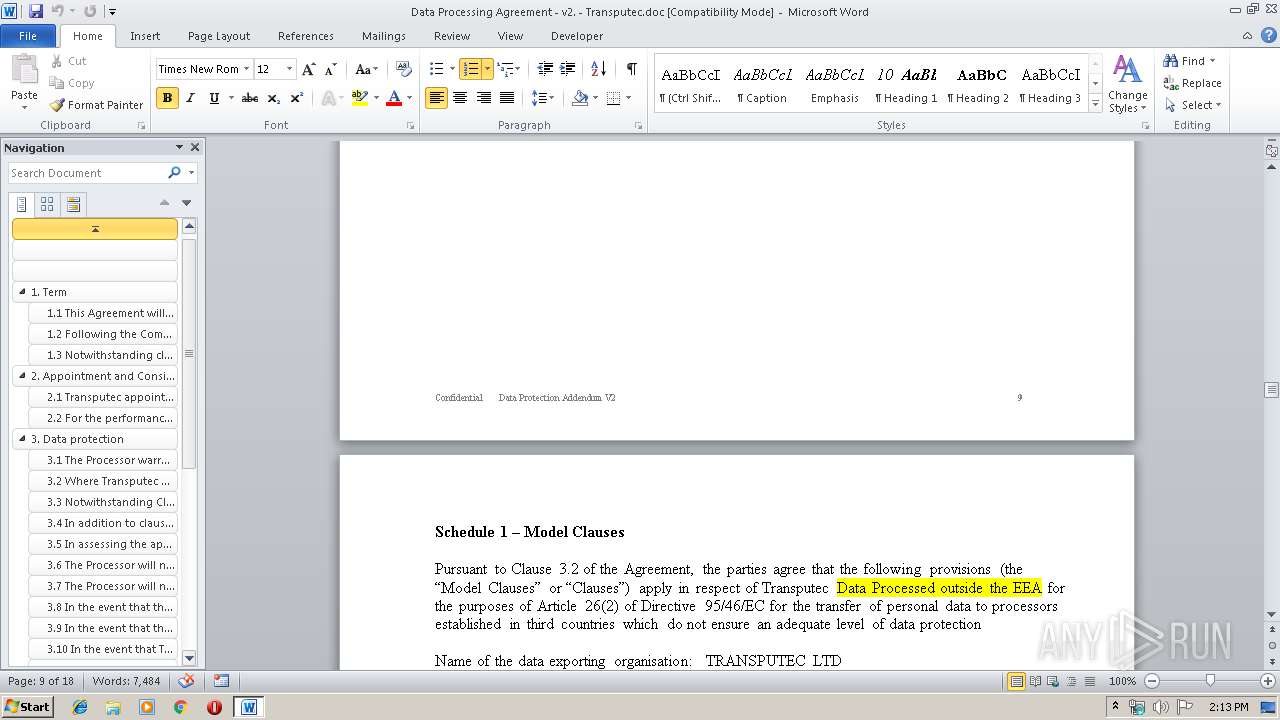This screenshot has height=720, width=1280.
Task: Click the Clear Formatting icon
Action: click(404, 69)
